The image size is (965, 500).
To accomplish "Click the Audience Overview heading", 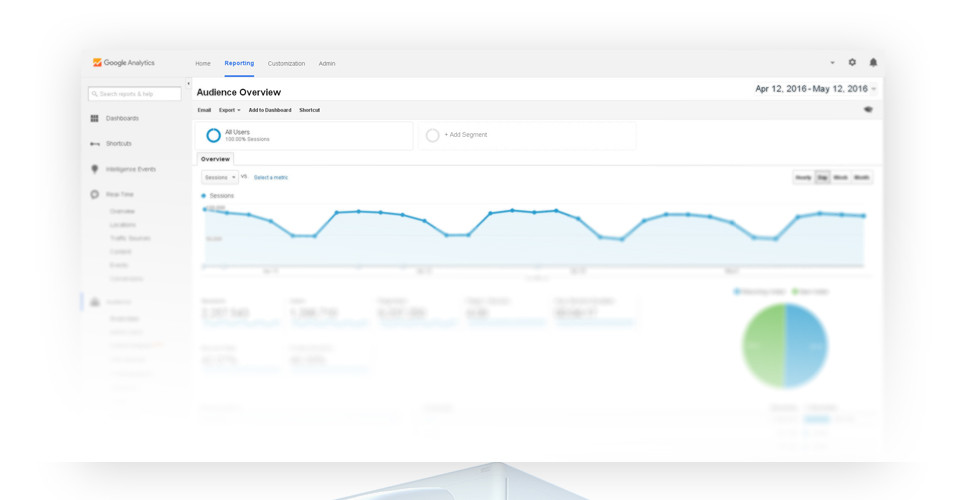I will coord(239,92).
